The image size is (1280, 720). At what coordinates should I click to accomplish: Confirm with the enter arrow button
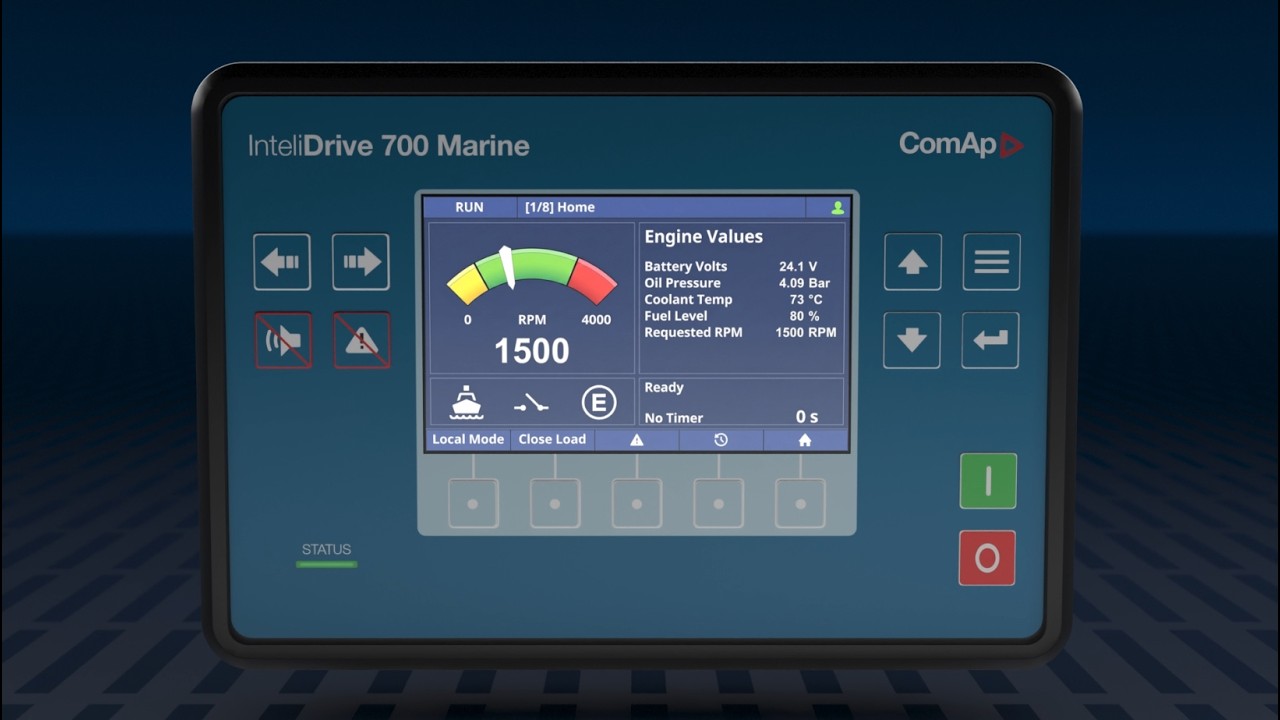point(991,340)
